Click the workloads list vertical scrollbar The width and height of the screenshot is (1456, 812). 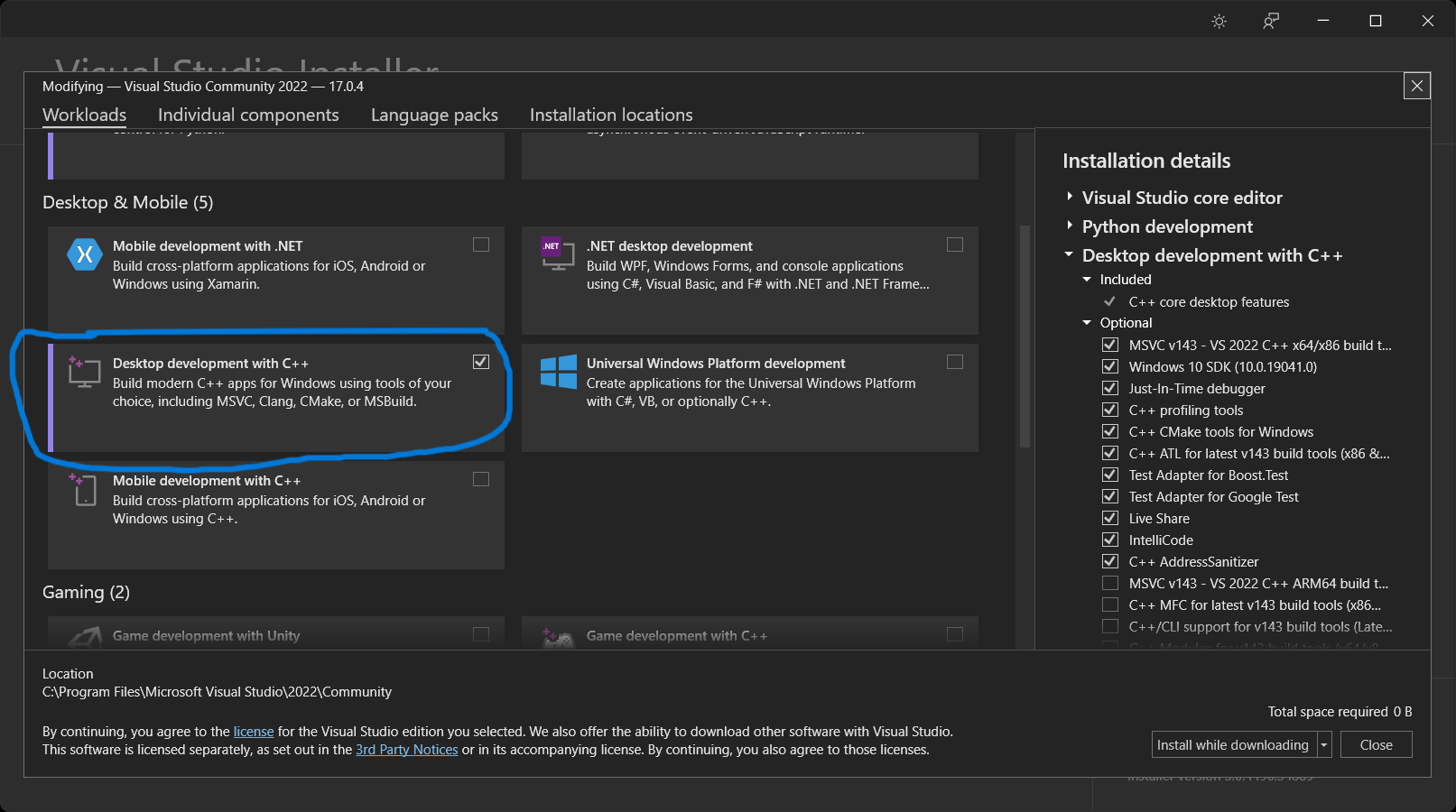(1025, 336)
